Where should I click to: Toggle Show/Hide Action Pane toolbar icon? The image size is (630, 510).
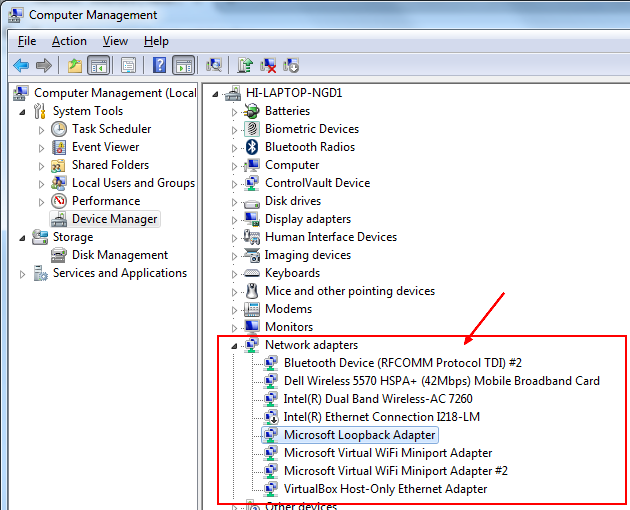(x=184, y=65)
